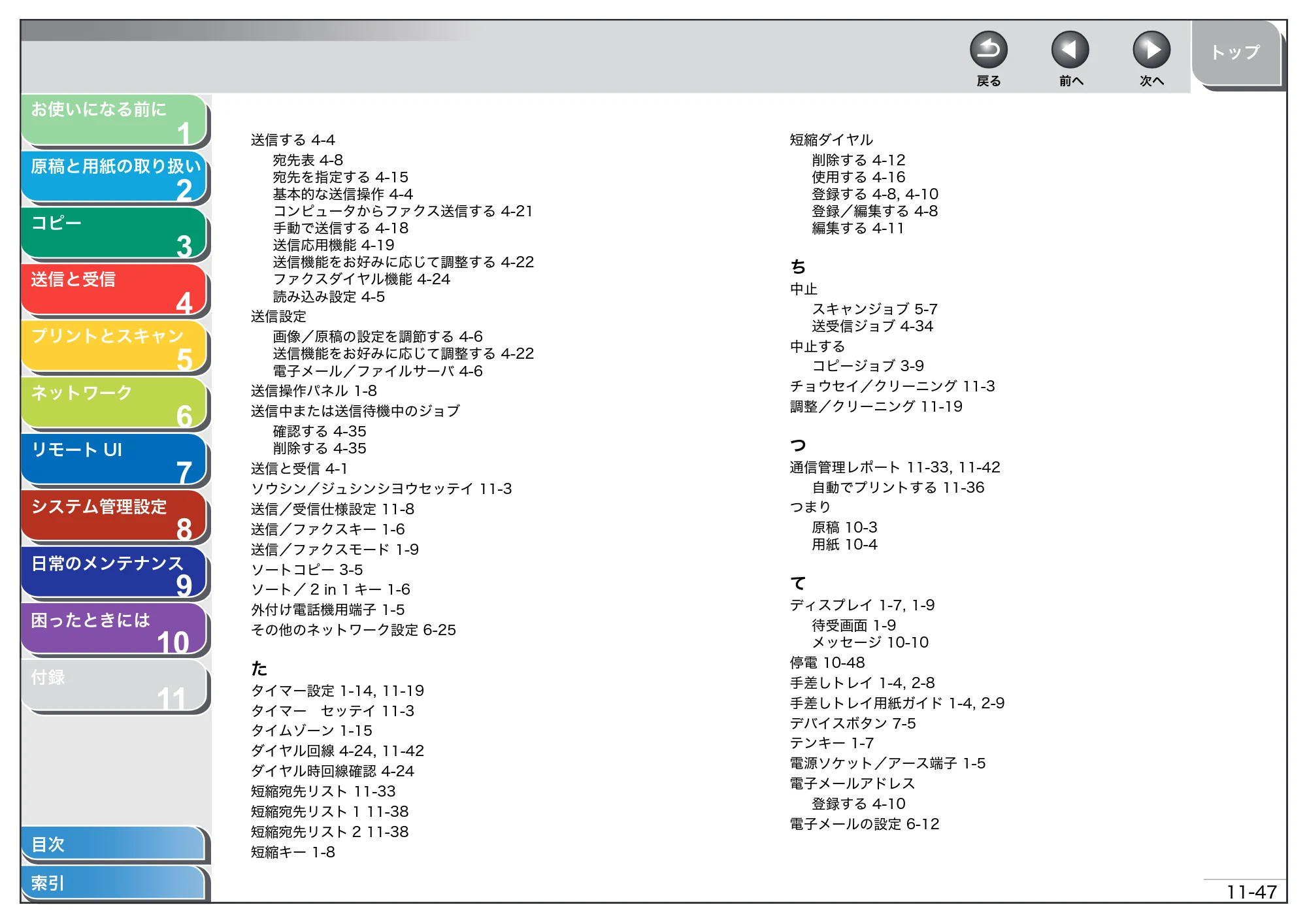This screenshot has height=924, width=1307.
Task: Select chapter 3 コピー tab
Action: pyautogui.click(x=114, y=234)
